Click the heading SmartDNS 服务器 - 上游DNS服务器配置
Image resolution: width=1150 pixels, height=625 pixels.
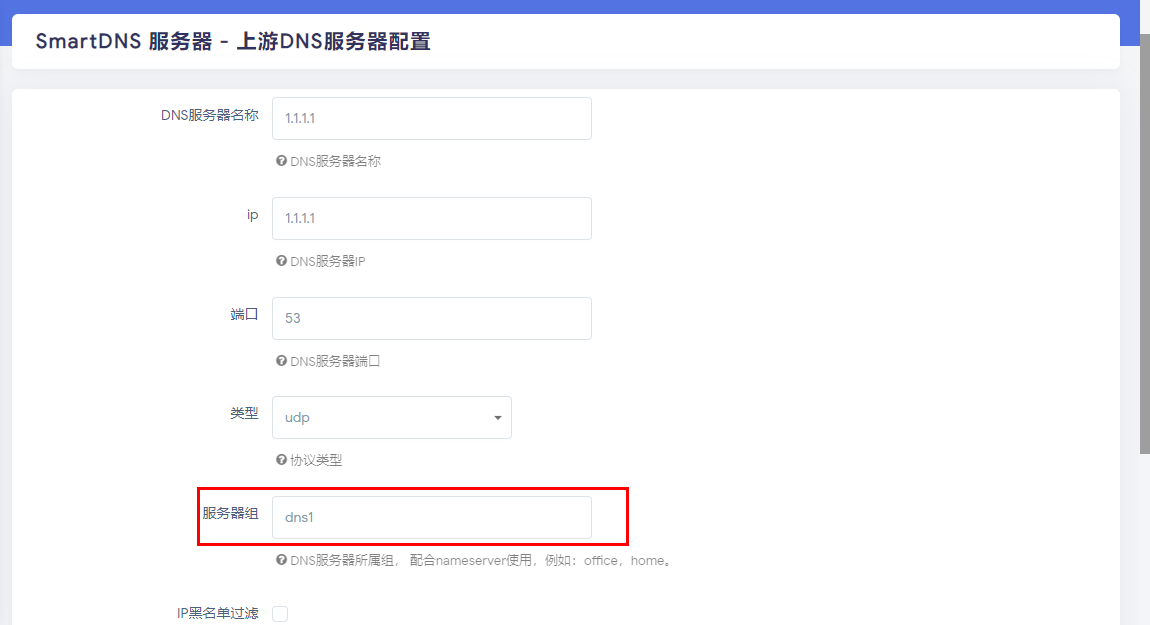click(233, 41)
